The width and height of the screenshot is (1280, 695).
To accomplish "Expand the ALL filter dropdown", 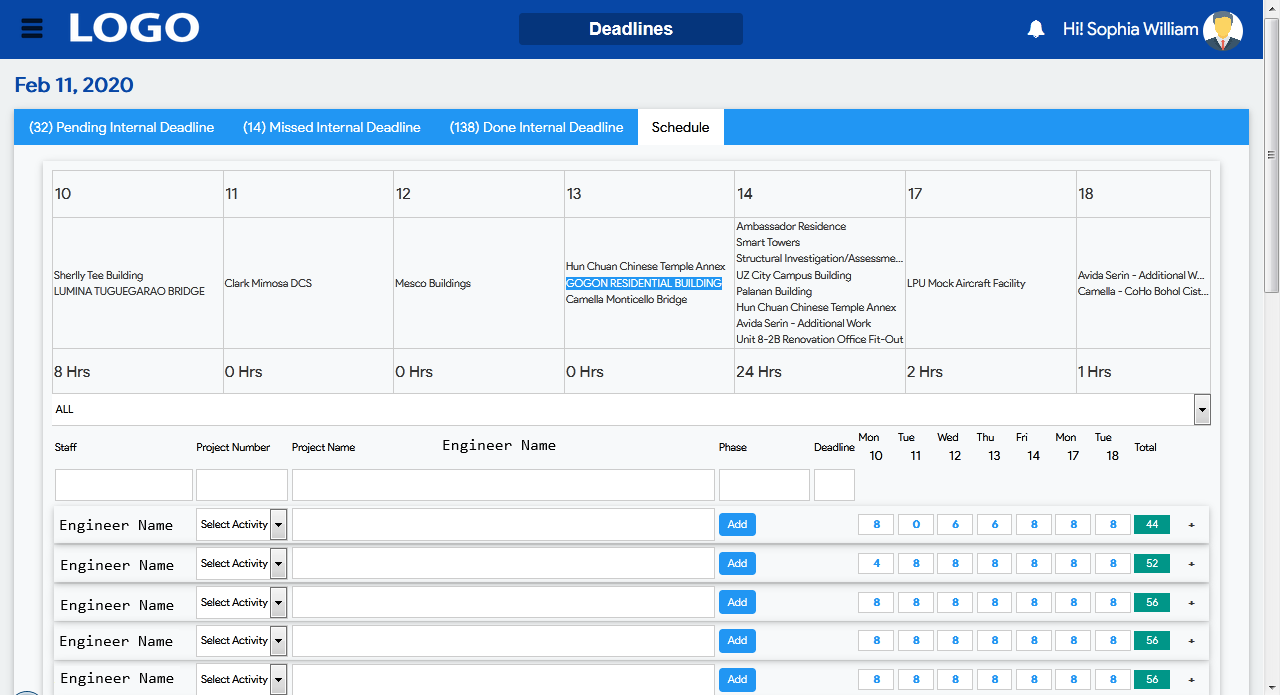I will click(1202, 409).
